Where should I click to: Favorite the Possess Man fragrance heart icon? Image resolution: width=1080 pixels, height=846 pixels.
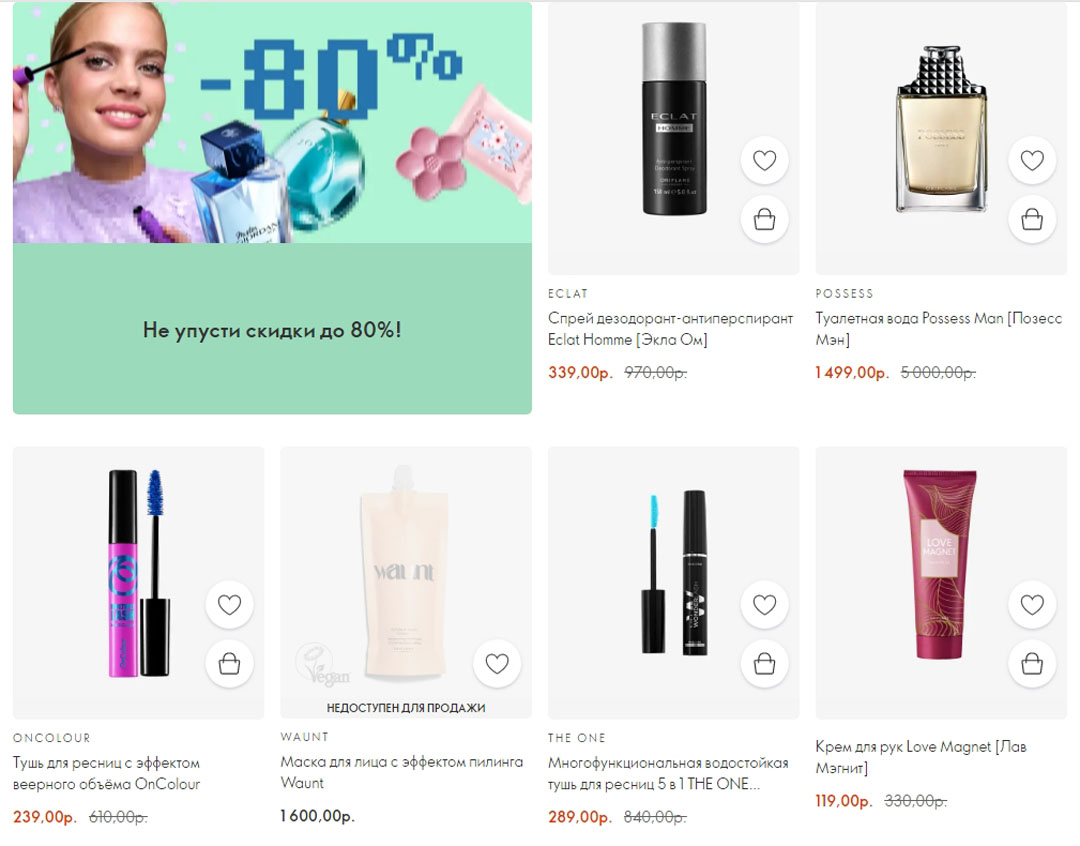coord(1032,160)
